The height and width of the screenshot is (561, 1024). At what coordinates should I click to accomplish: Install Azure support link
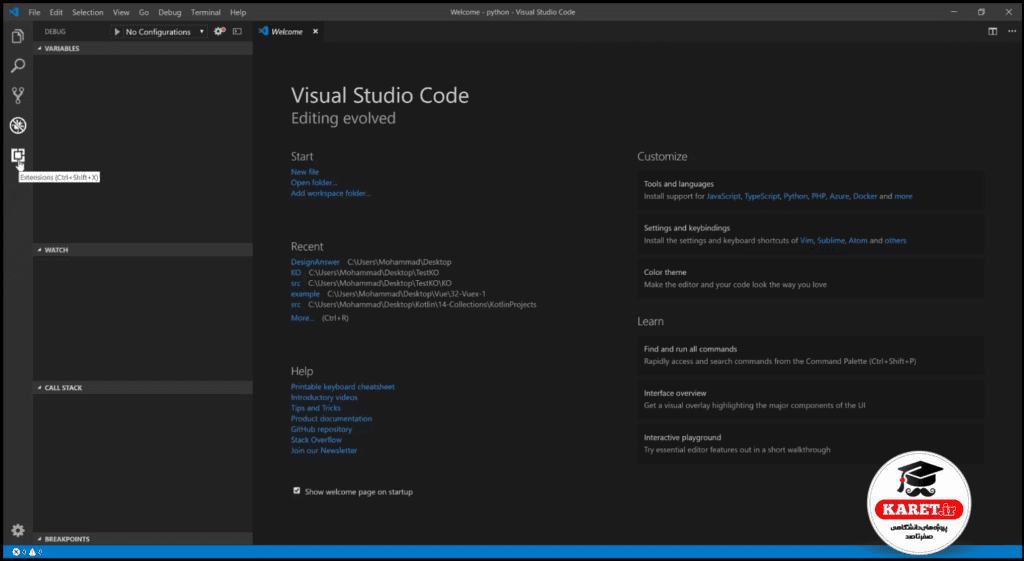839,196
